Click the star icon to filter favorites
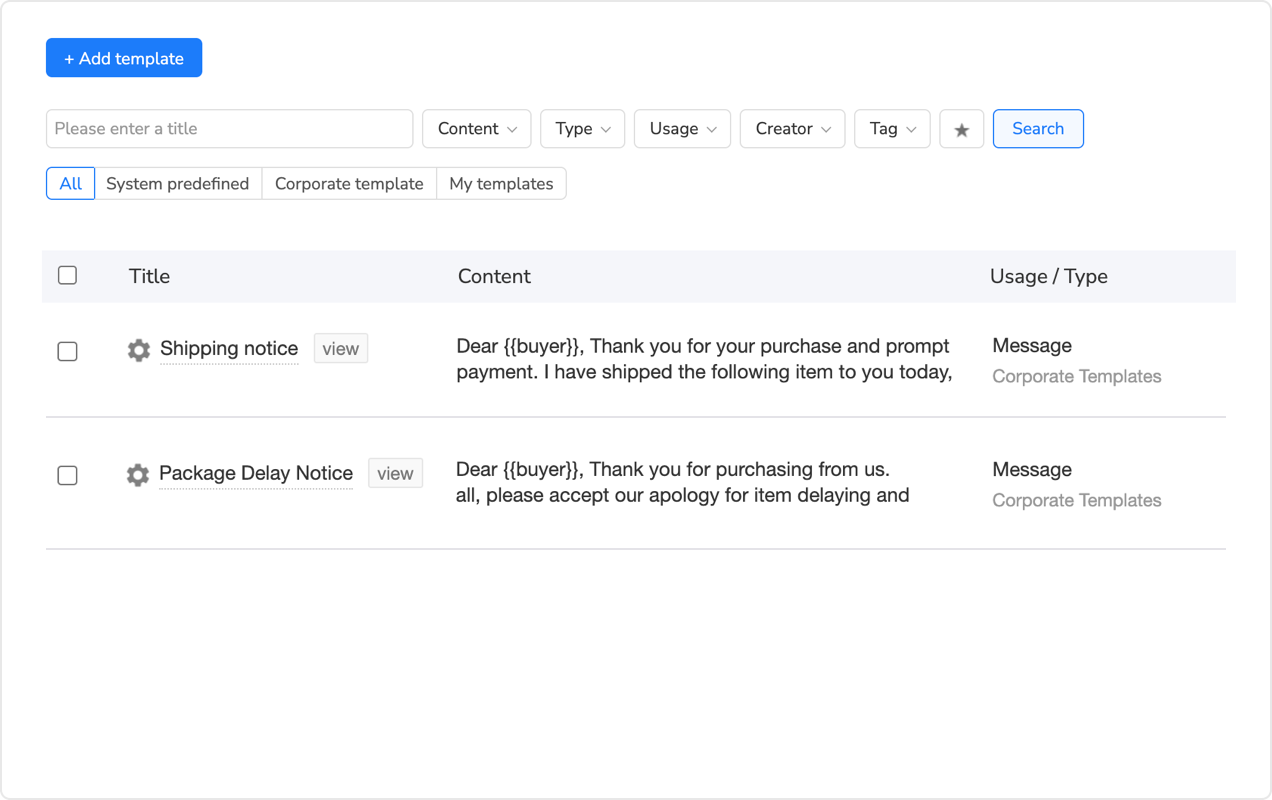This screenshot has width=1272, height=800. (961, 128)
